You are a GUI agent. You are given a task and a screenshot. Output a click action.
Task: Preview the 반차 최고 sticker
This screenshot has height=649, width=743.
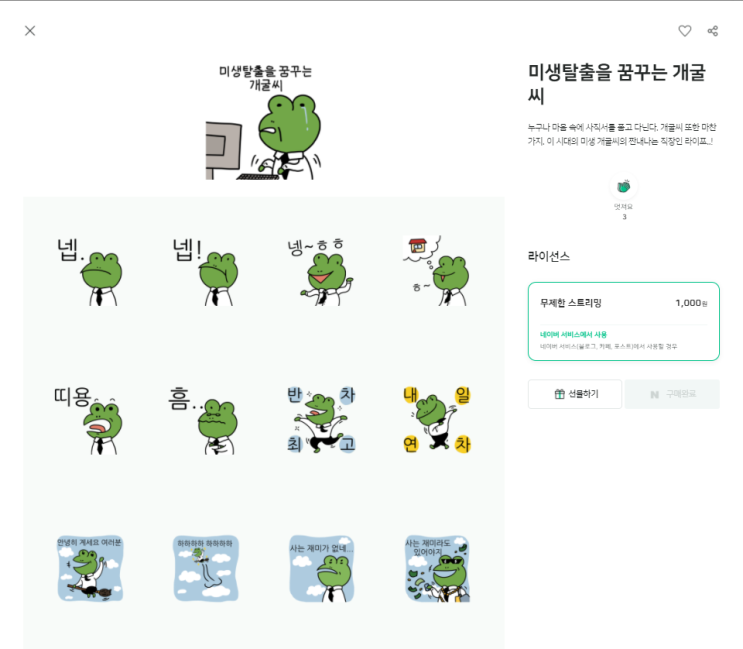(322, 420)
